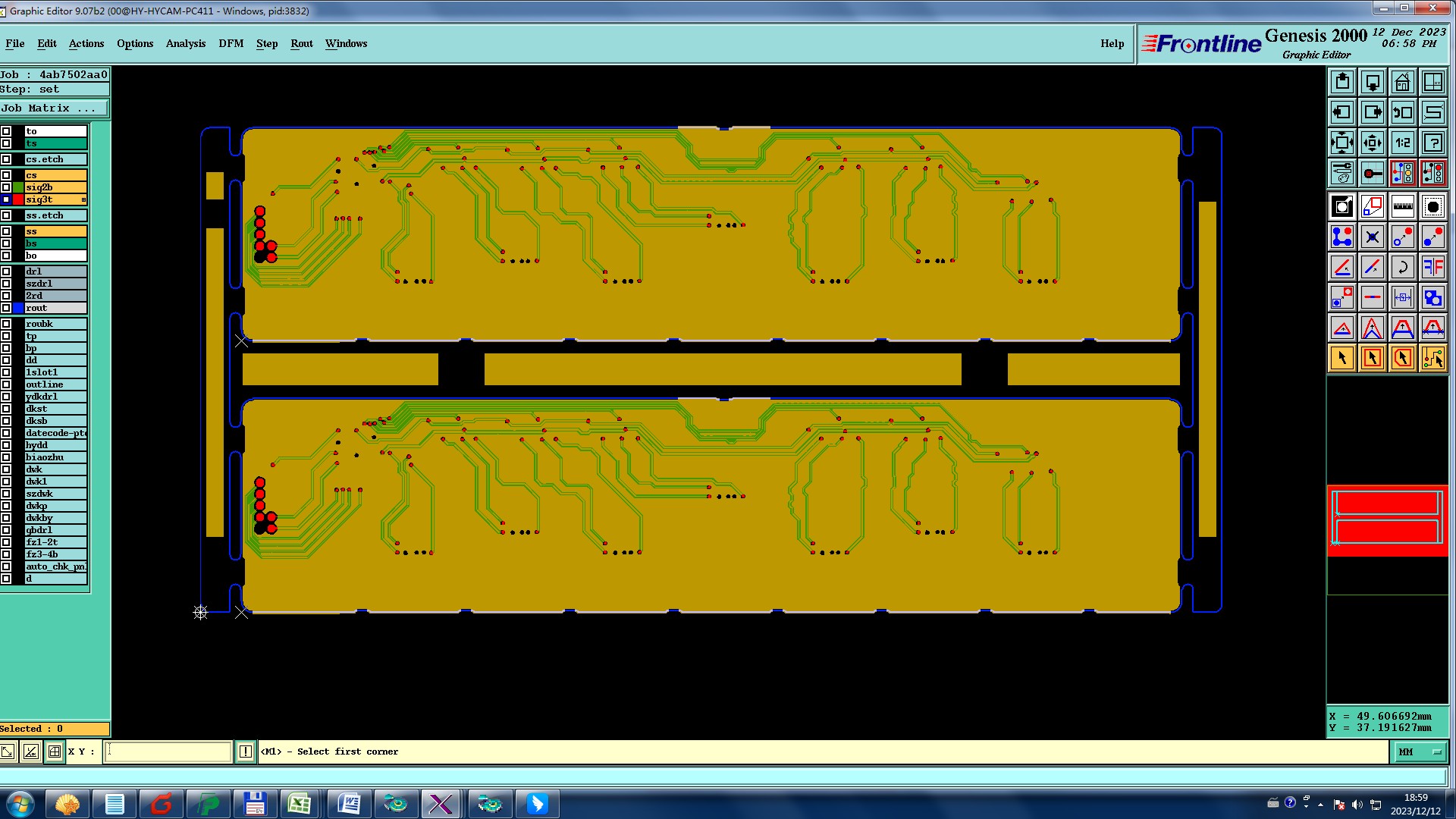Click the net selection tool icon

[x=1432, y=358]
